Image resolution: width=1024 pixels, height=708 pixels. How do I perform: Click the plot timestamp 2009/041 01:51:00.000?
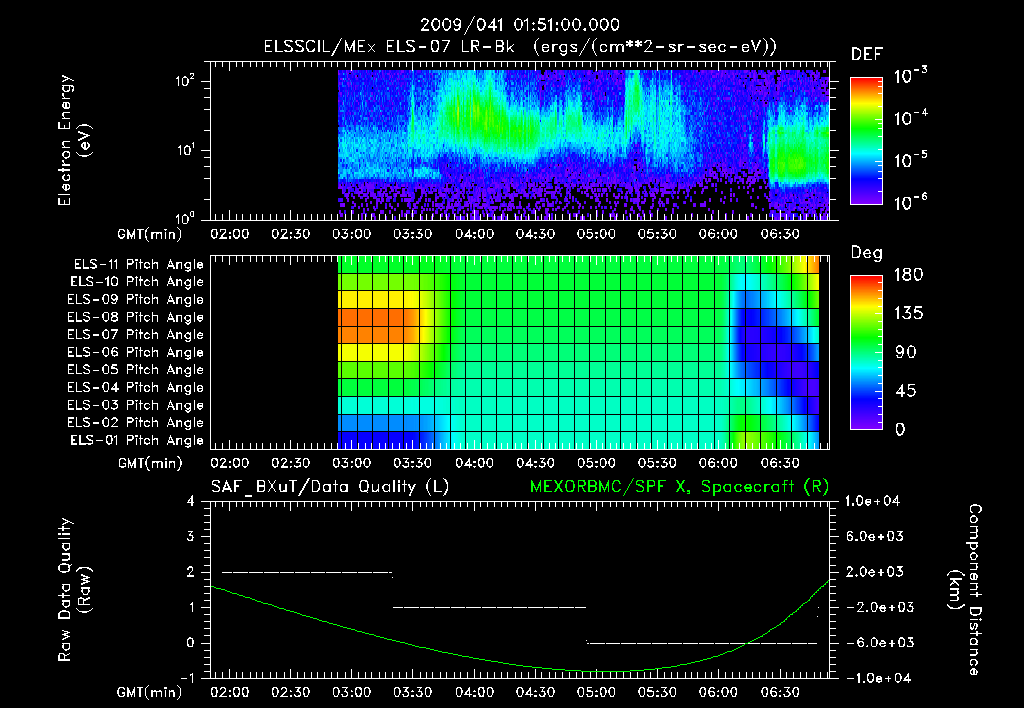coord(520,25)
